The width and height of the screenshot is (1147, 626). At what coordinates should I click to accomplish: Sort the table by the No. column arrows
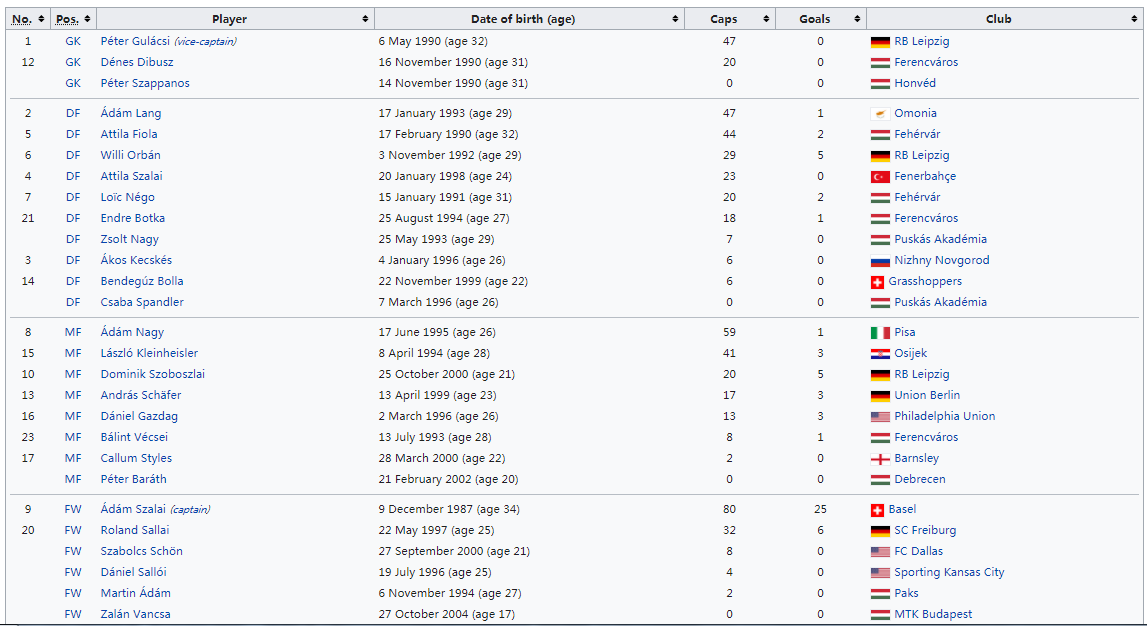click(41, 19)
